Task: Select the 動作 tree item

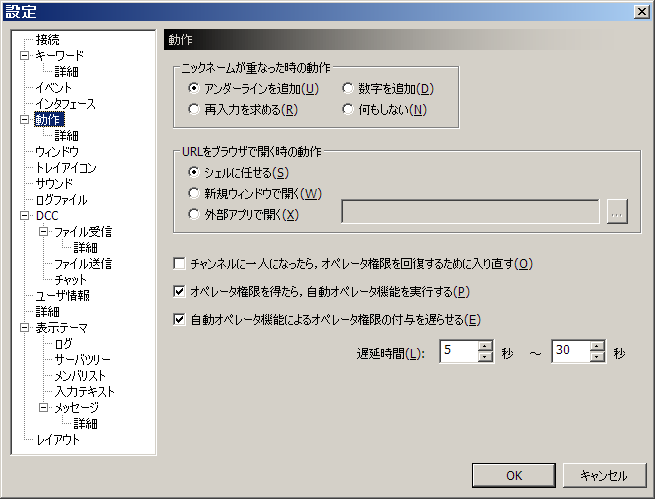Action: (49, 120)
